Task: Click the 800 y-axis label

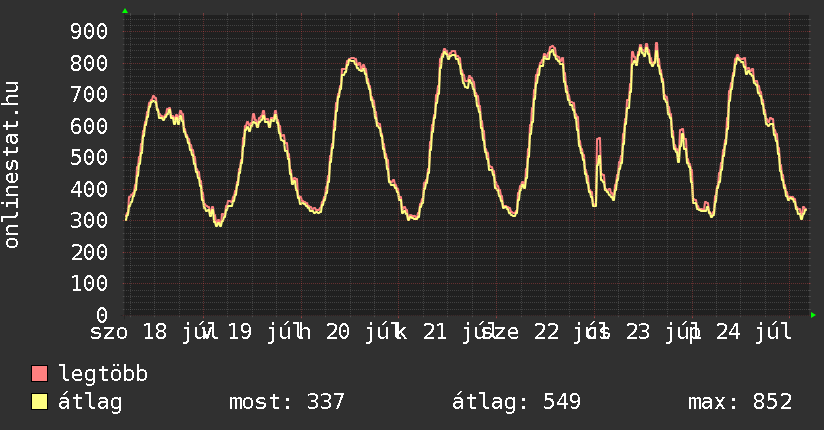Action: tap(89, 63)
